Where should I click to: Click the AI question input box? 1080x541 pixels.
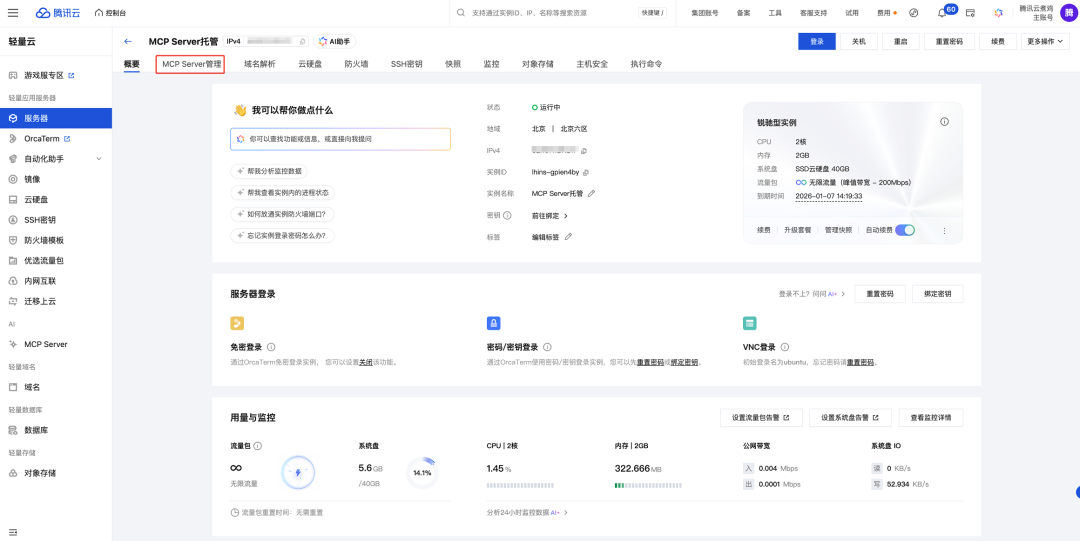340,139
